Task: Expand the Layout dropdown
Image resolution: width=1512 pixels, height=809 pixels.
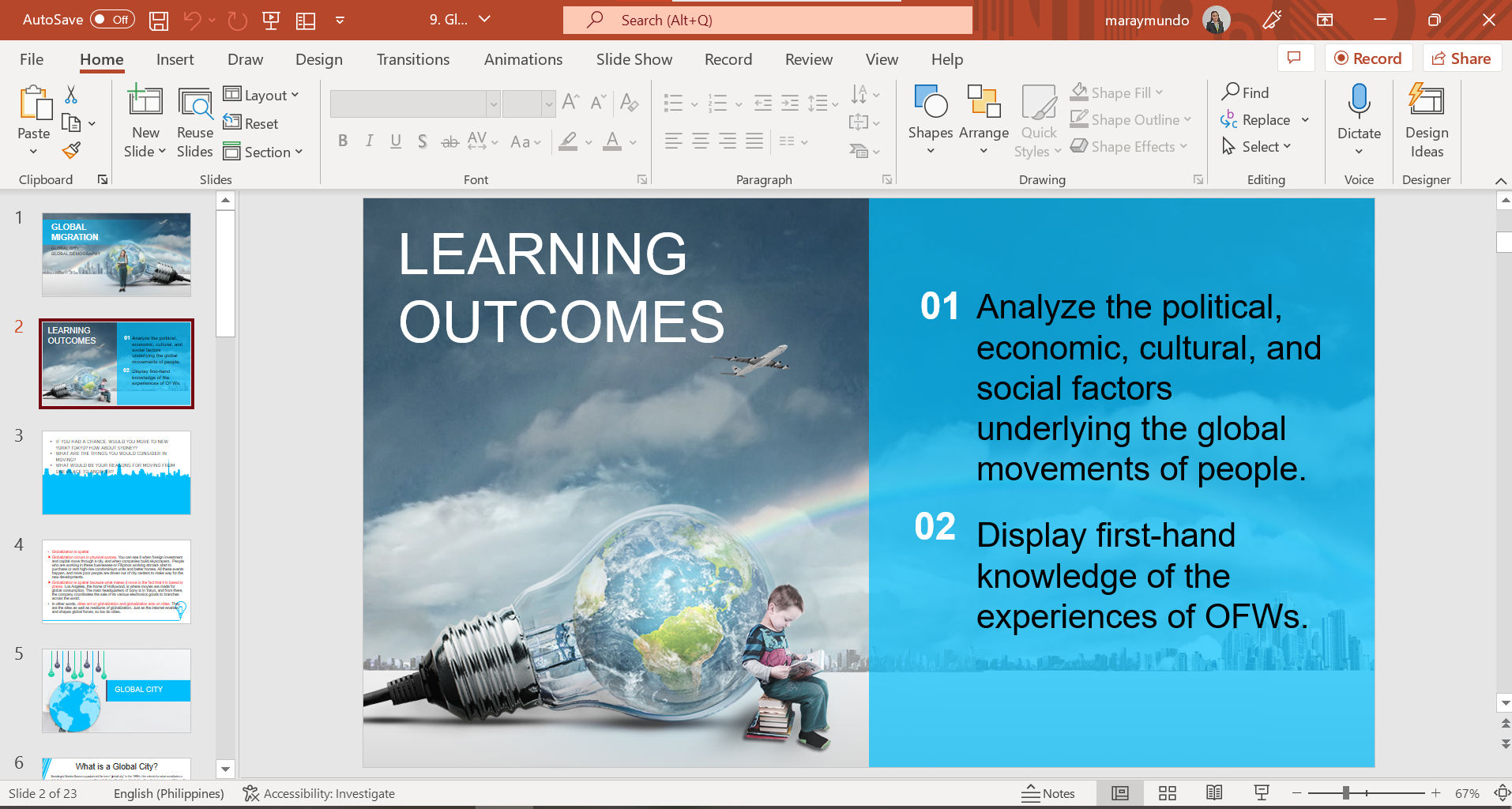Action: point(261,95)
